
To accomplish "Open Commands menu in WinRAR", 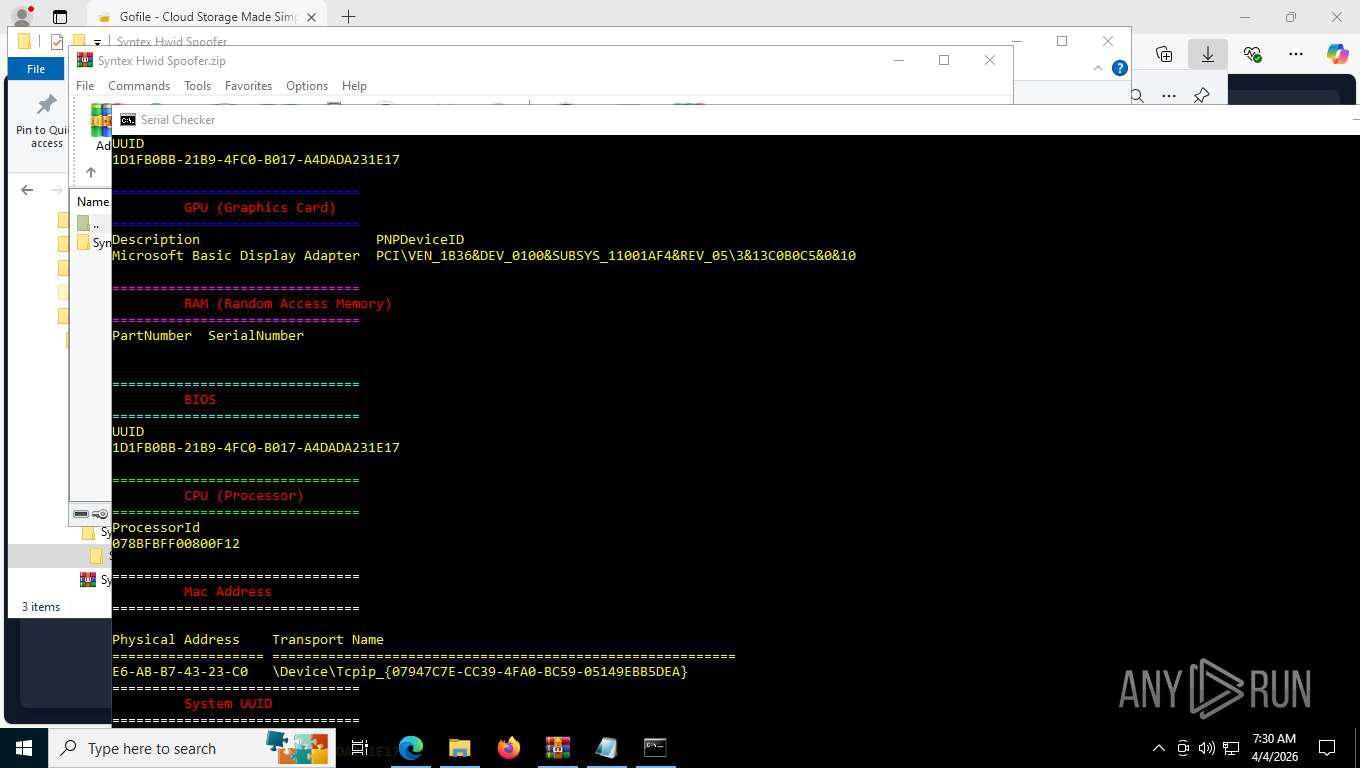I will 139,86.
